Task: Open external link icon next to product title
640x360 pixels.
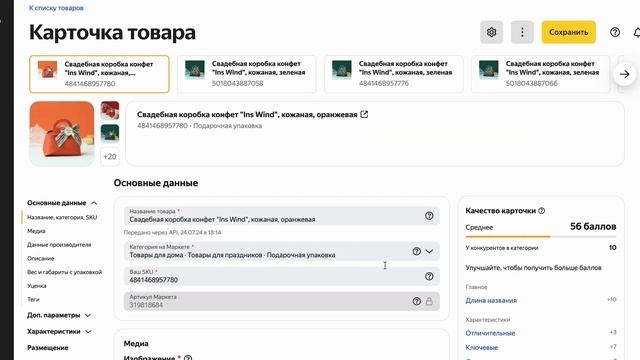Action: point(364,115)
